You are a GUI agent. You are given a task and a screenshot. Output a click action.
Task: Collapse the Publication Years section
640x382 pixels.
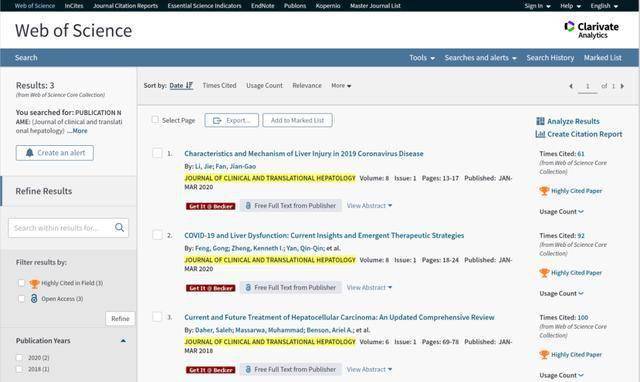pyautogui.click(x=123, y=340)
